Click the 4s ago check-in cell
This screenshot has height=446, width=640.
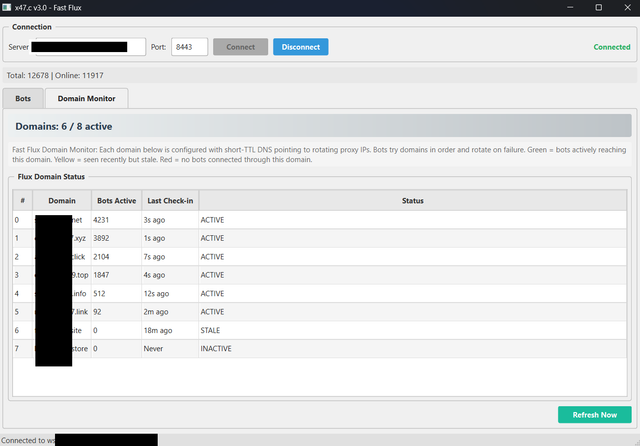coord(170,275)
